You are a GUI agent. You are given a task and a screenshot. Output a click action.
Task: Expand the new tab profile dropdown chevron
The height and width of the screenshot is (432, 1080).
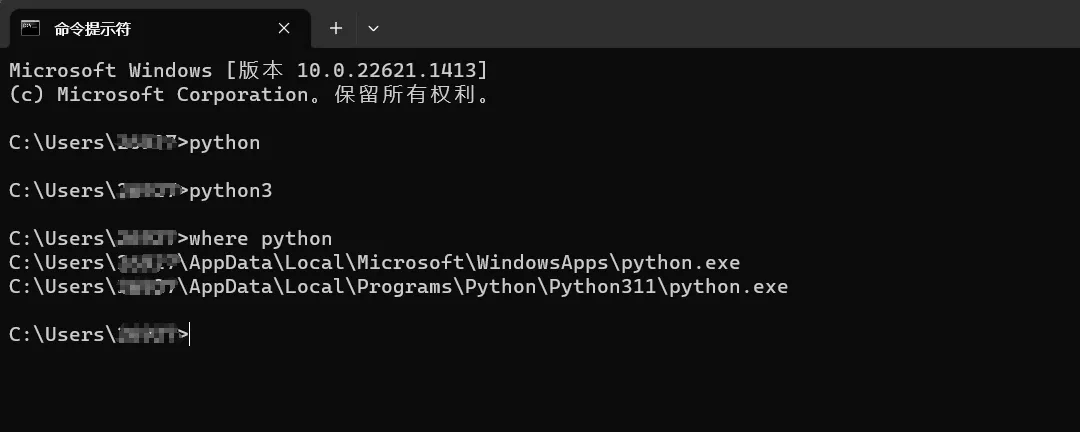point(373,28)
